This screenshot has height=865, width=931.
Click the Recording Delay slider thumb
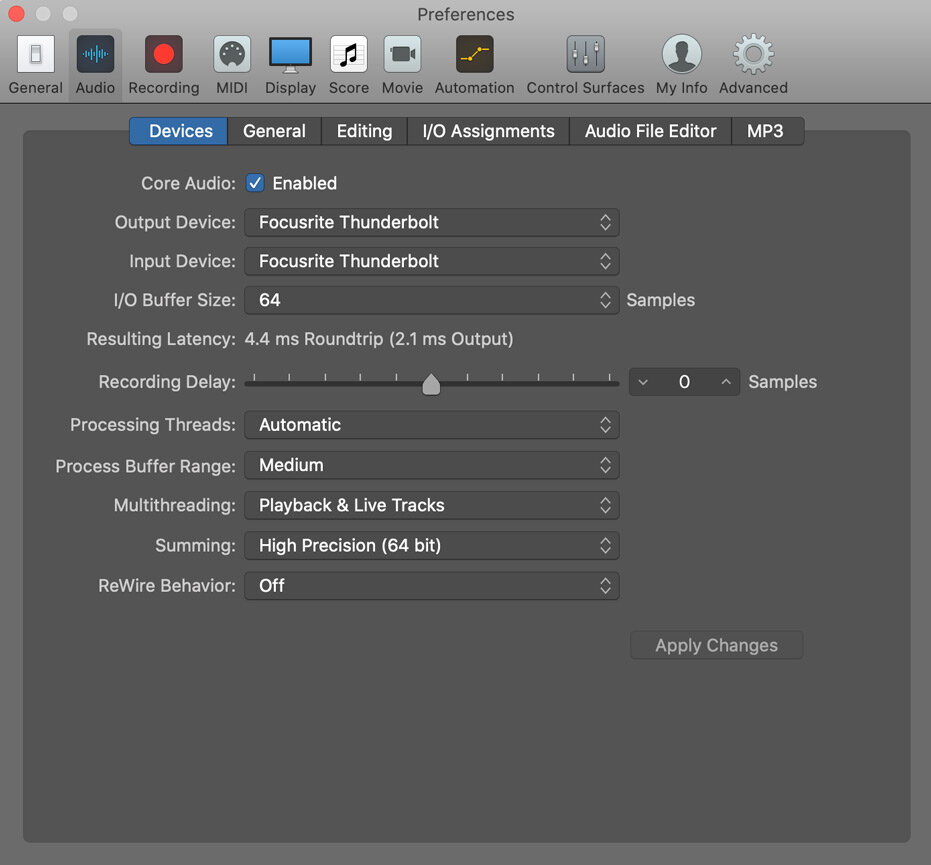click(431, 384)
